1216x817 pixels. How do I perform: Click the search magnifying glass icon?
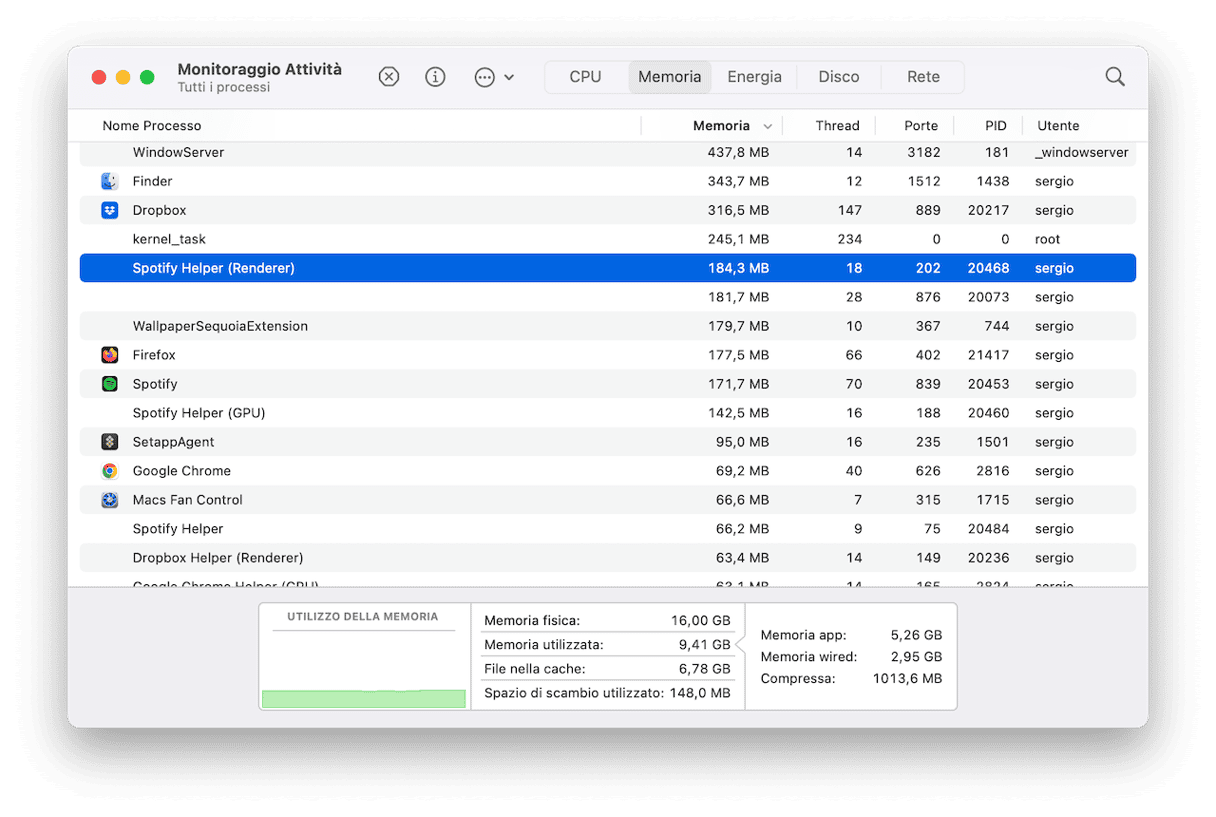click(x=1114, y=77)
